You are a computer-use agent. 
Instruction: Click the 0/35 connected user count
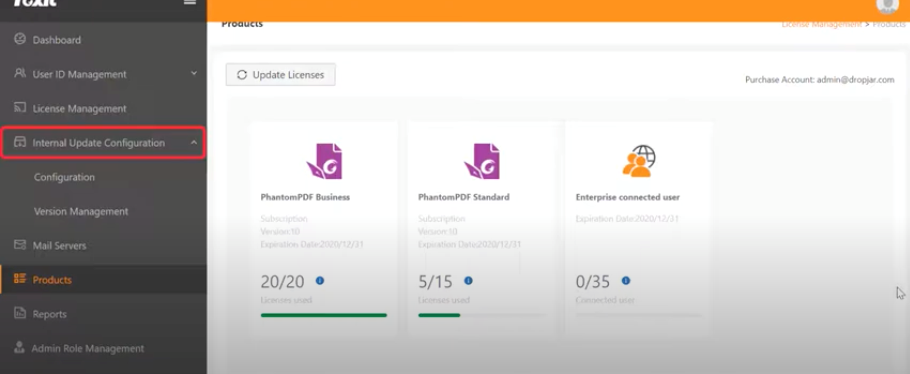tap(593, 282)
